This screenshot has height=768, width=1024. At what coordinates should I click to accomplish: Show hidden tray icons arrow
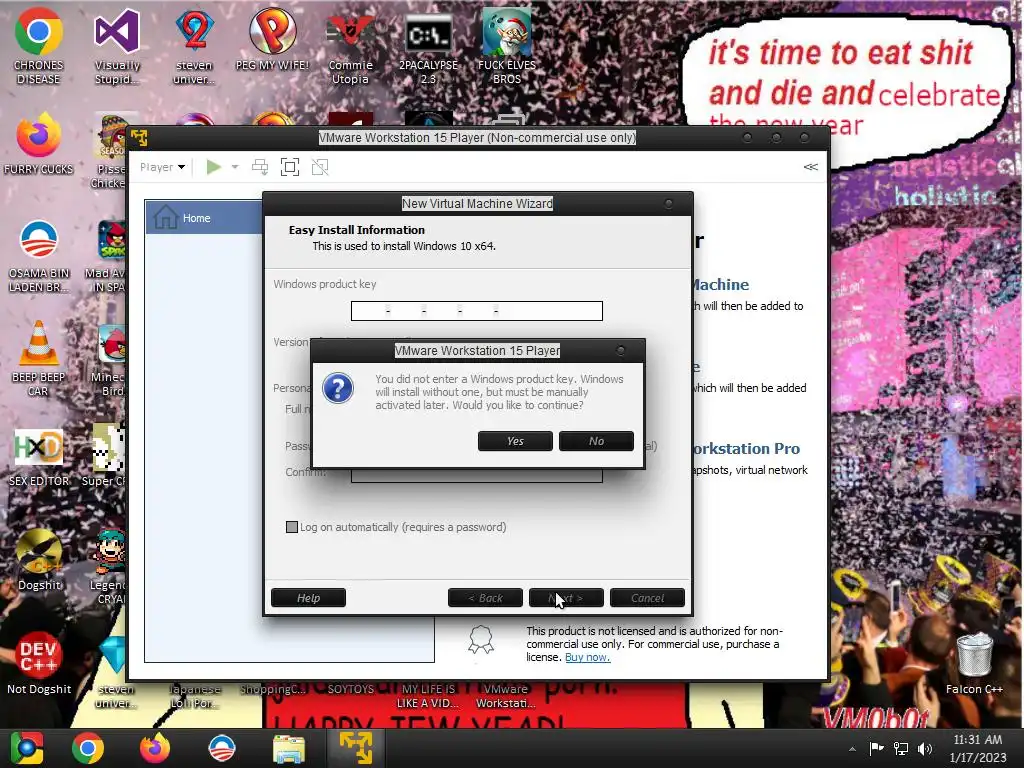point(852,748)
